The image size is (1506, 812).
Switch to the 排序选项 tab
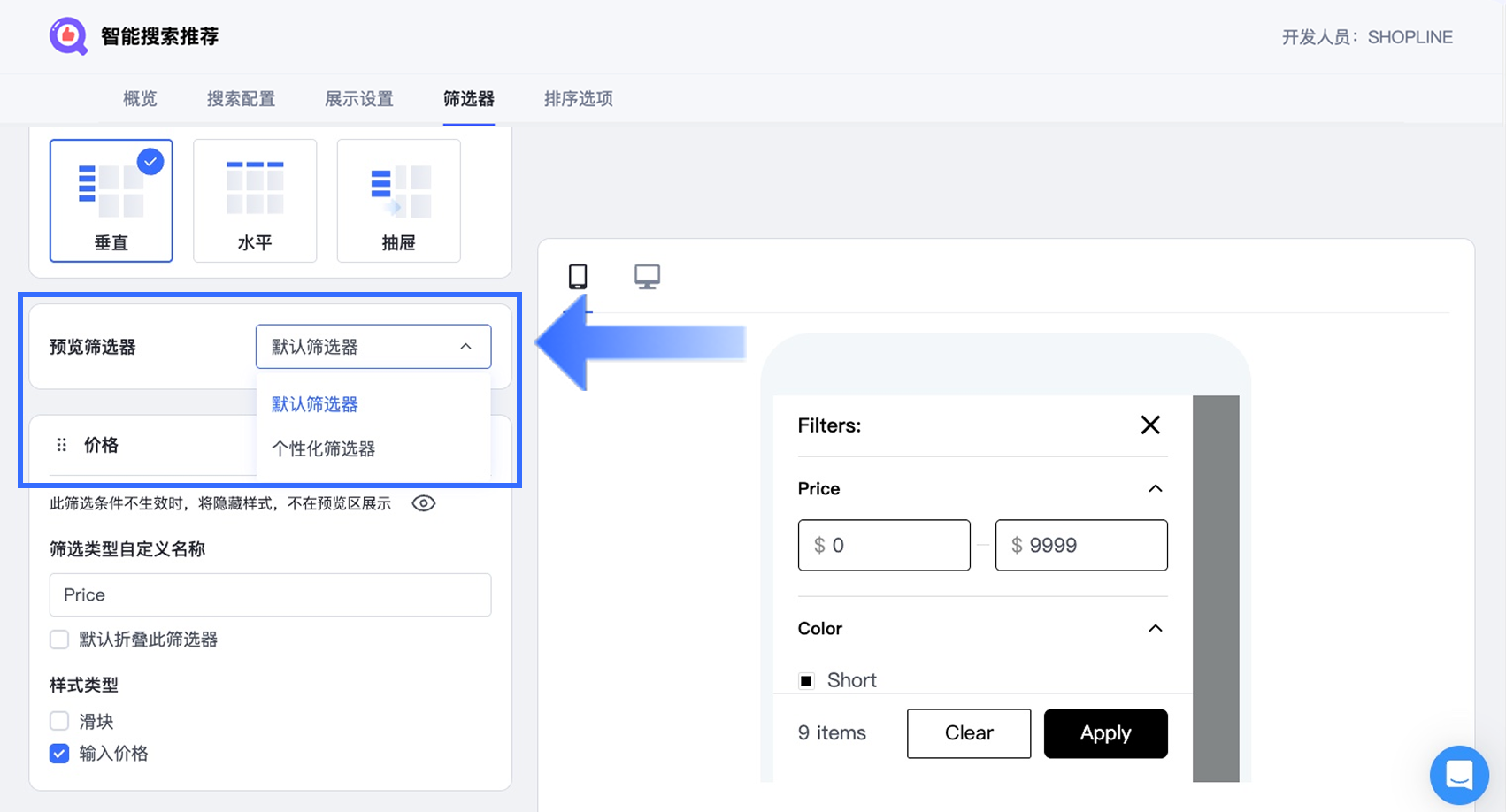click(x=579, y=99)
